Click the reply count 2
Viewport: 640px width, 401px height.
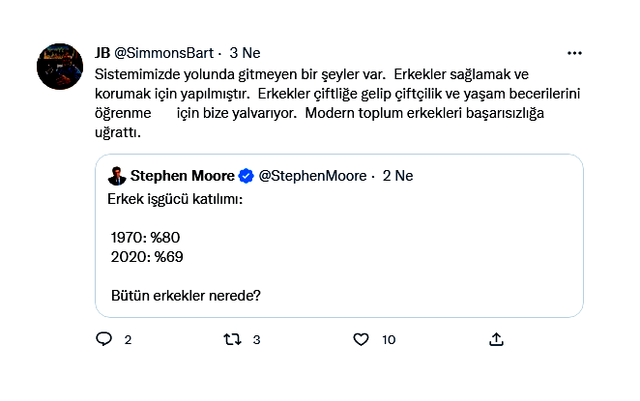(128, 340)
